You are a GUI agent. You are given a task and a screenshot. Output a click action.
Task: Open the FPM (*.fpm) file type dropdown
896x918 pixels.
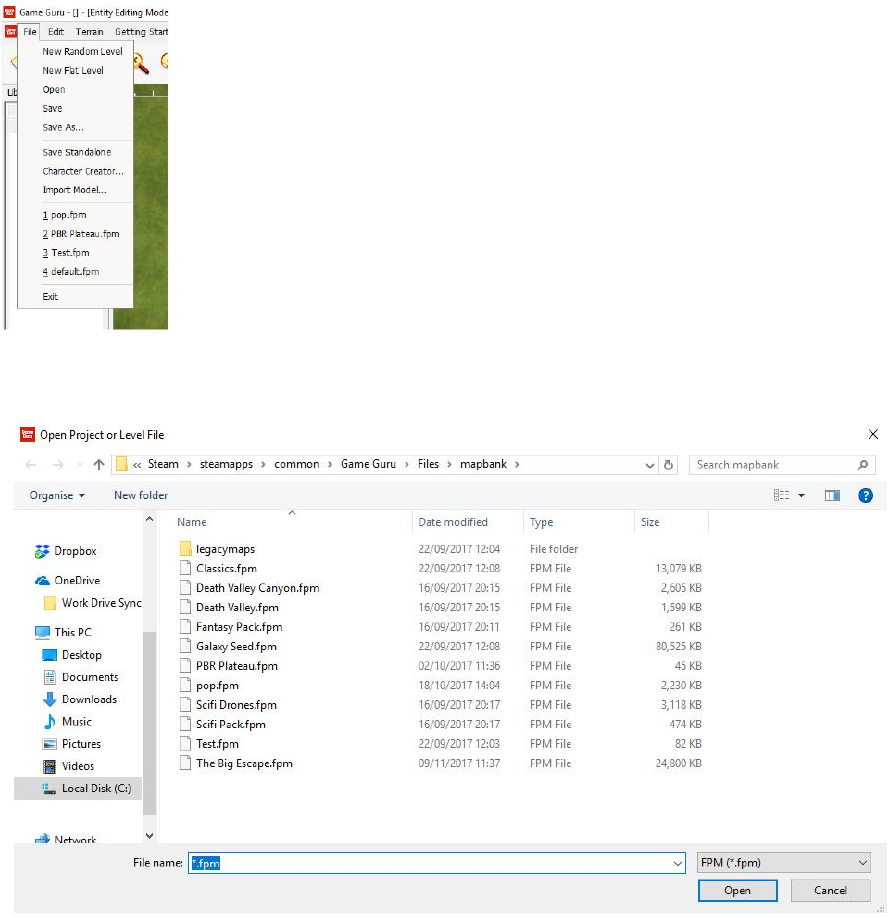pos(784,862)
